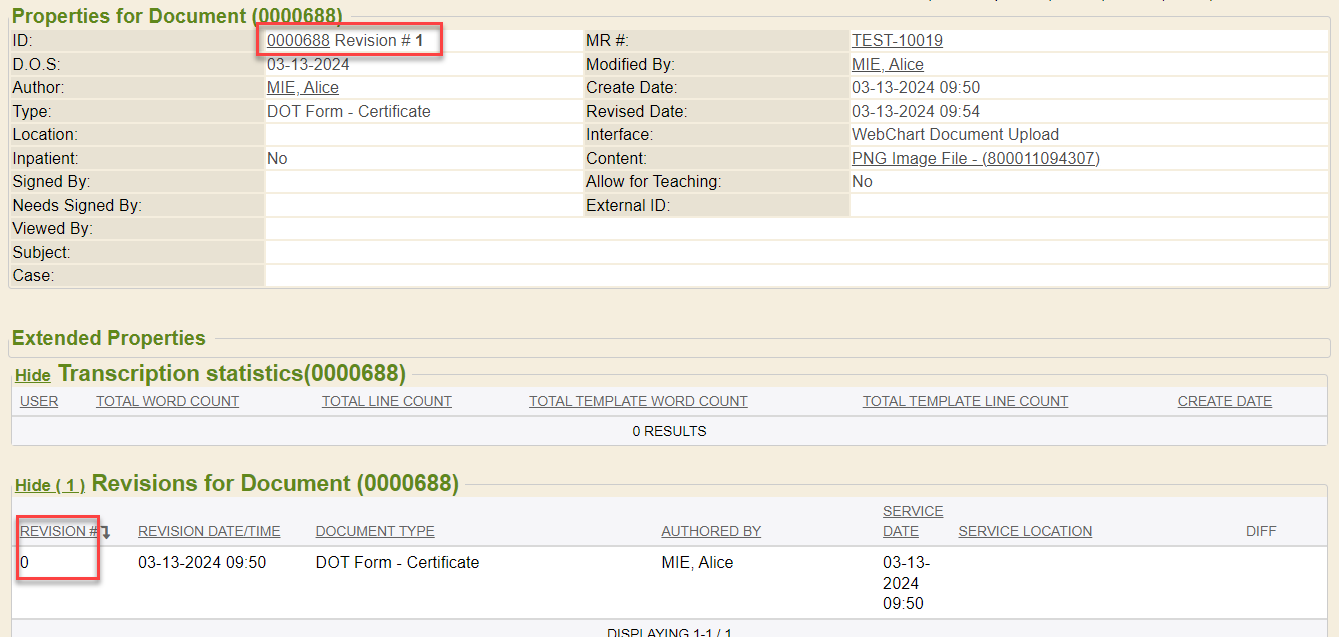Image resolution: width=1339 pixels, height=637 pixels.
Task: Sort revisions by REVISION DATE/TIME
Action: 209,532
